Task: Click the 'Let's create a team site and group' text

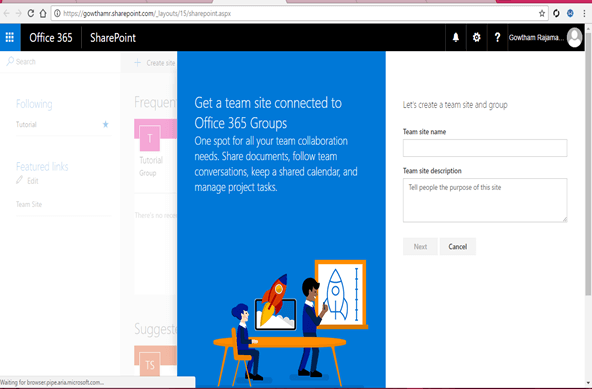Action: point(455,105)
